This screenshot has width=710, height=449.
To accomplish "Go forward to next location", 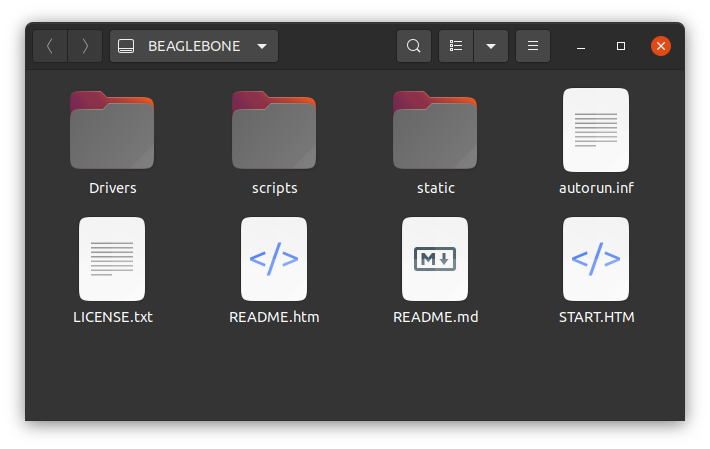I will tap(85, 46).
